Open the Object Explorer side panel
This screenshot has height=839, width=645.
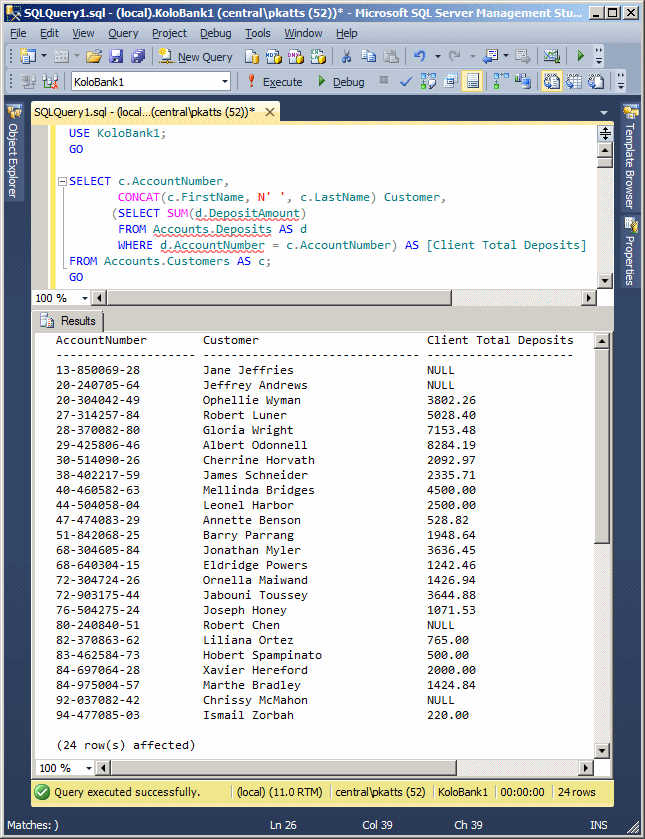coord(13,152)
